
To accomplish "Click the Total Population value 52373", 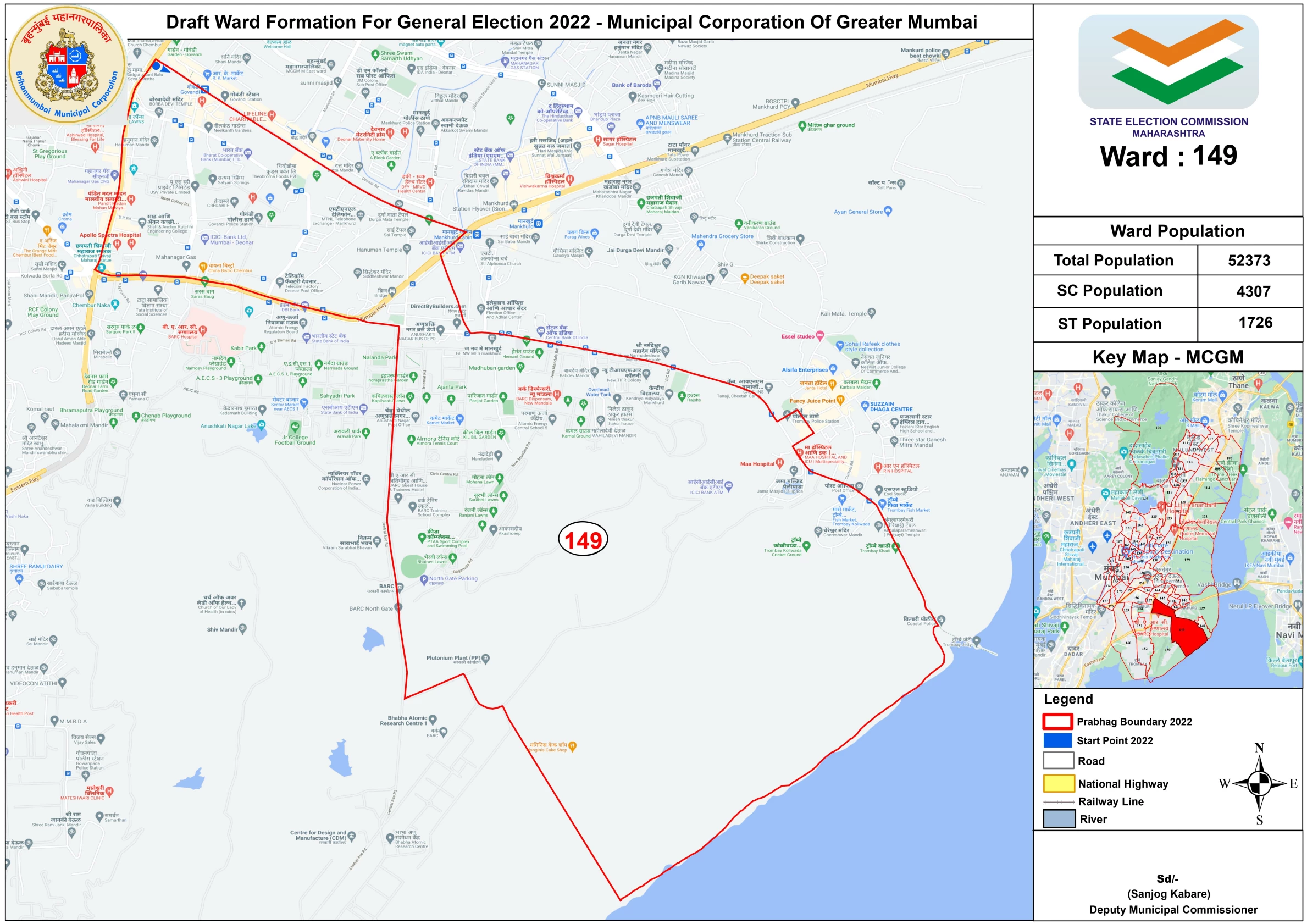I will (1249, 261).
